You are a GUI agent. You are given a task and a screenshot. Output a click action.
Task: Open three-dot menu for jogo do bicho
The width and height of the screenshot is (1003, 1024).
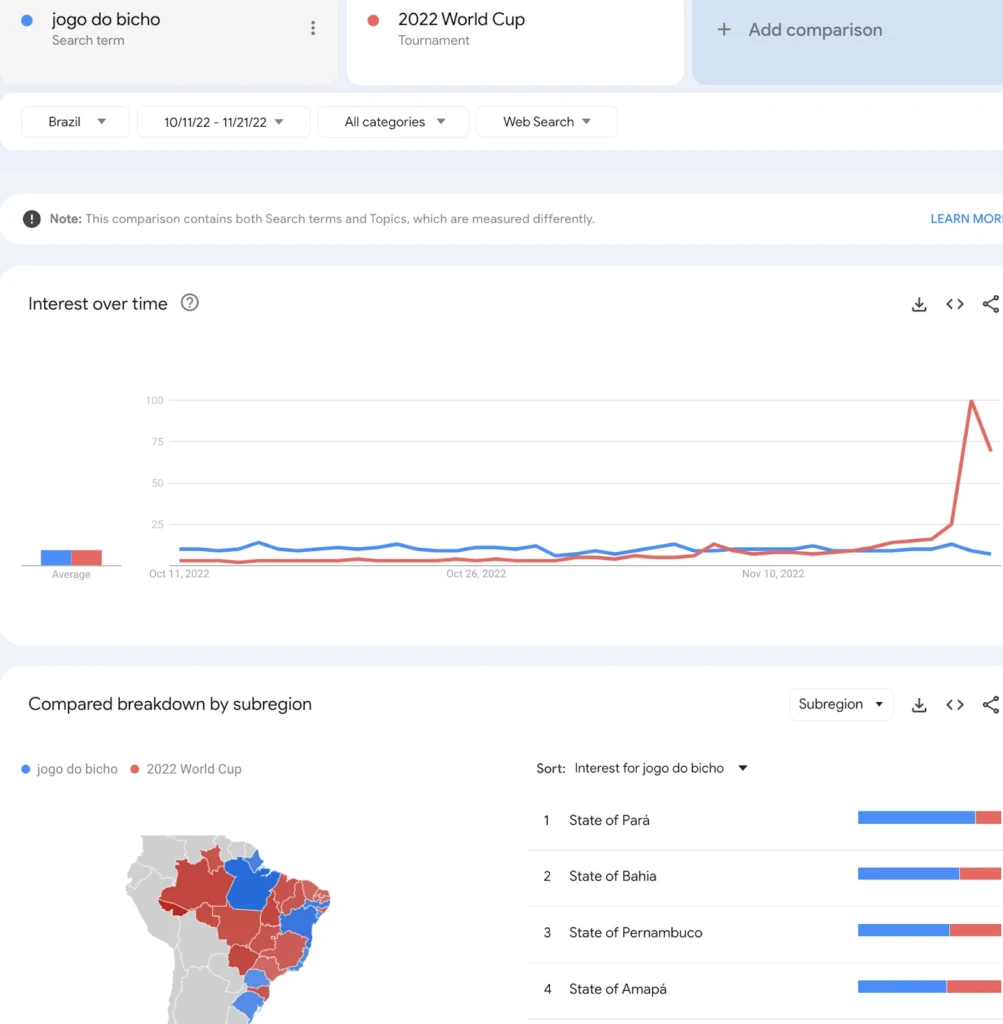313,28
